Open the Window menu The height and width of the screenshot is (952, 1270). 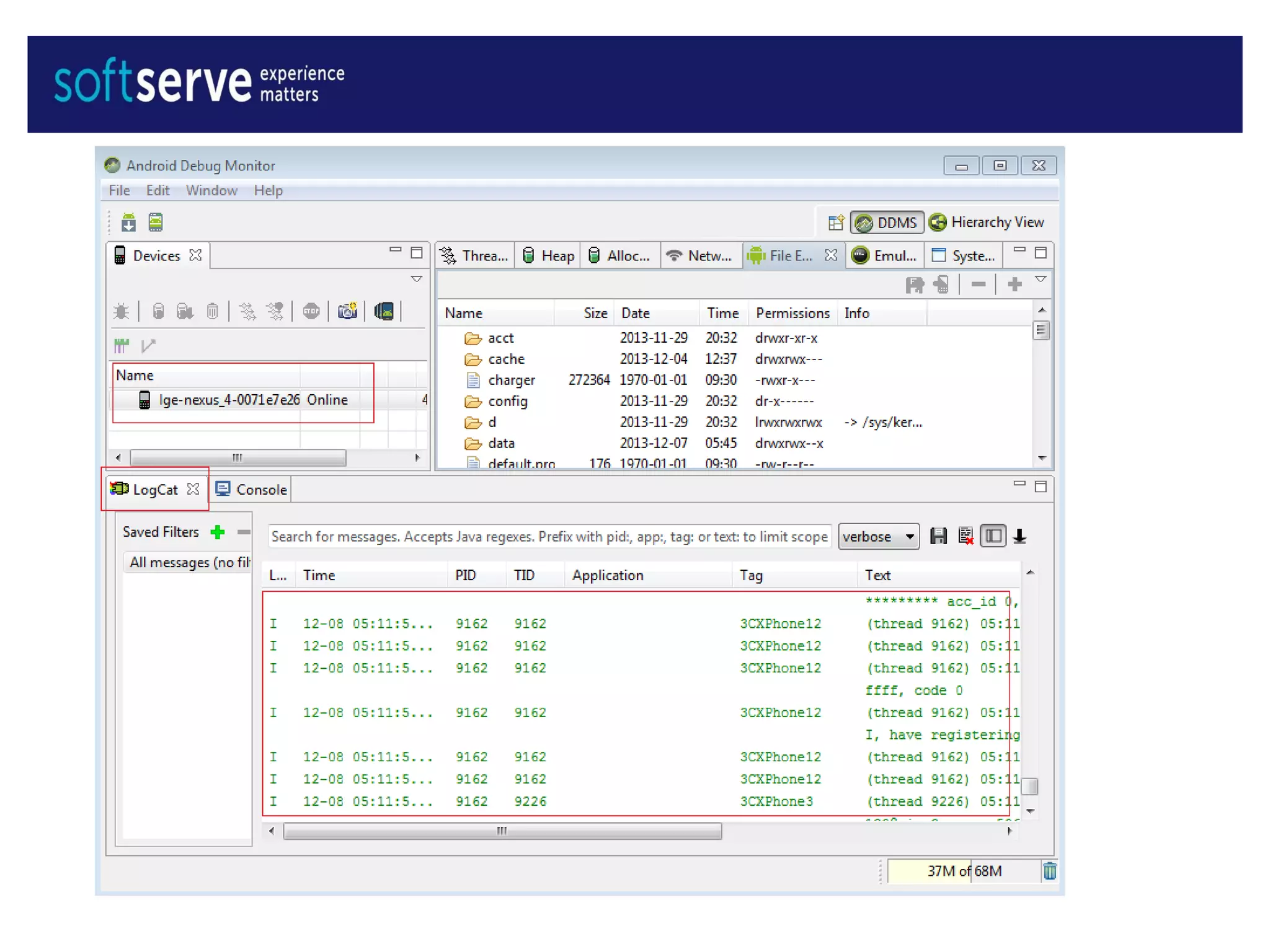click(x=211, y=190)
